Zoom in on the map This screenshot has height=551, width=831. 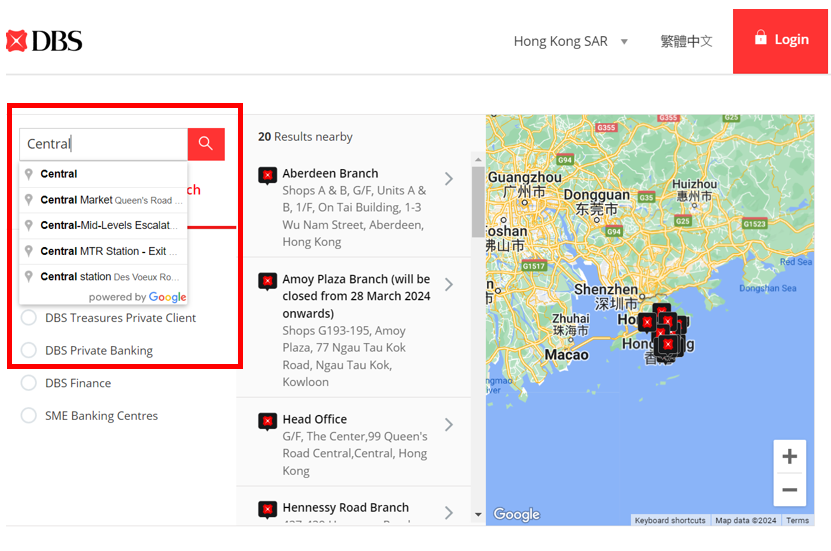(789, 457)
